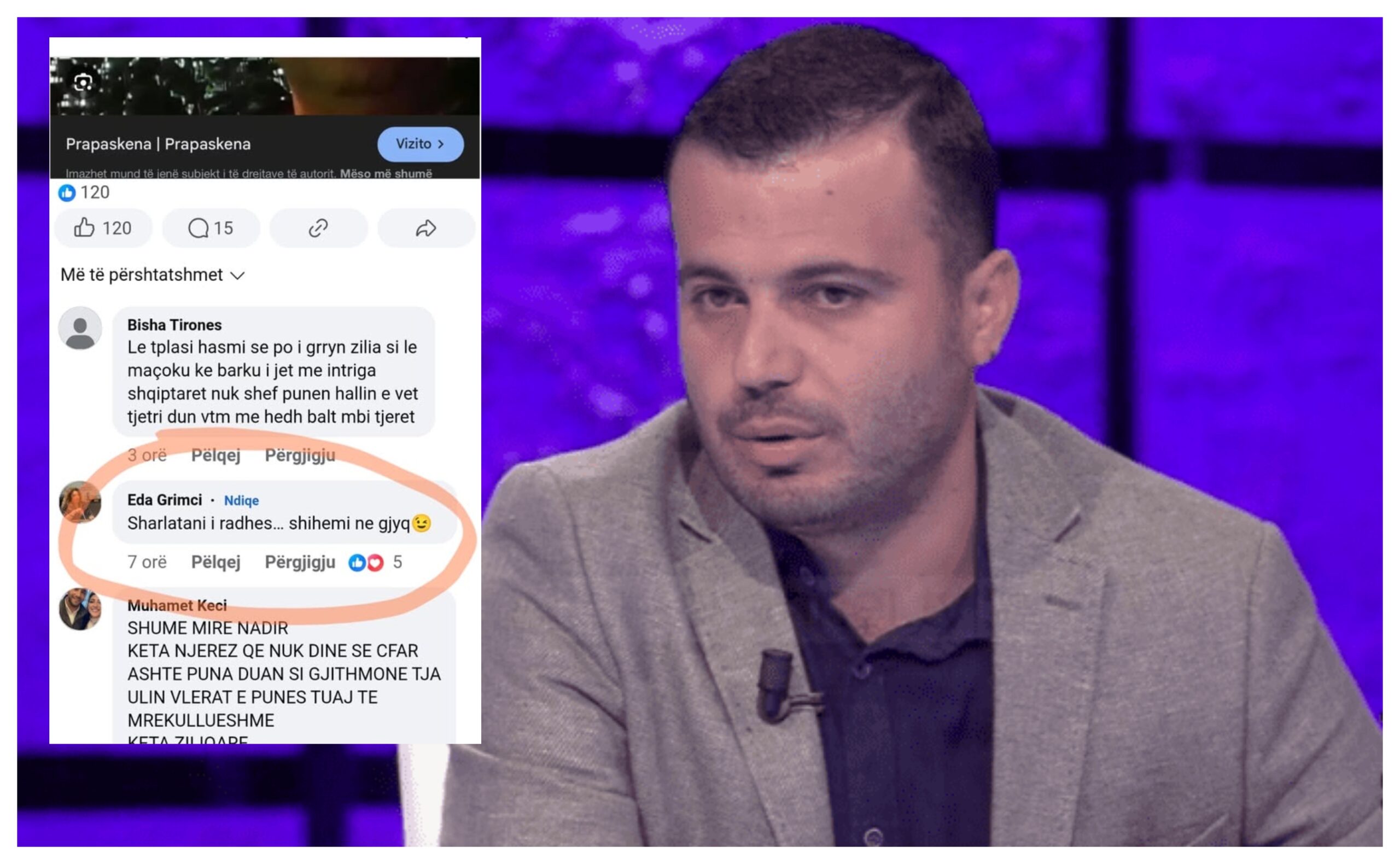Open Eda Grimci's profile picture
This screenshot has width=1400, height=864.
tap(80, 503)
